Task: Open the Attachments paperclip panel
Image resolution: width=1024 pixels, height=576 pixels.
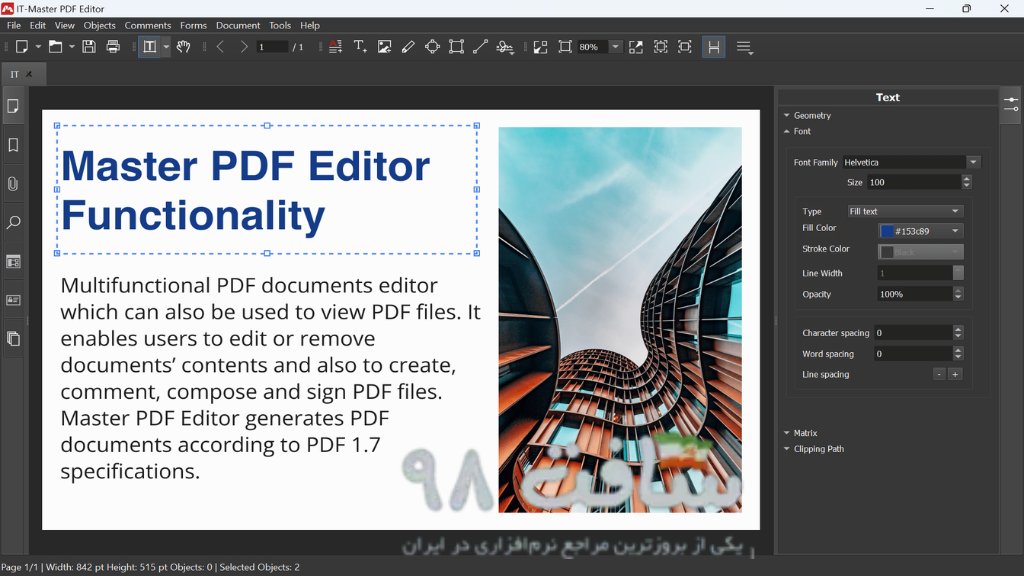Action: [13, 184]
